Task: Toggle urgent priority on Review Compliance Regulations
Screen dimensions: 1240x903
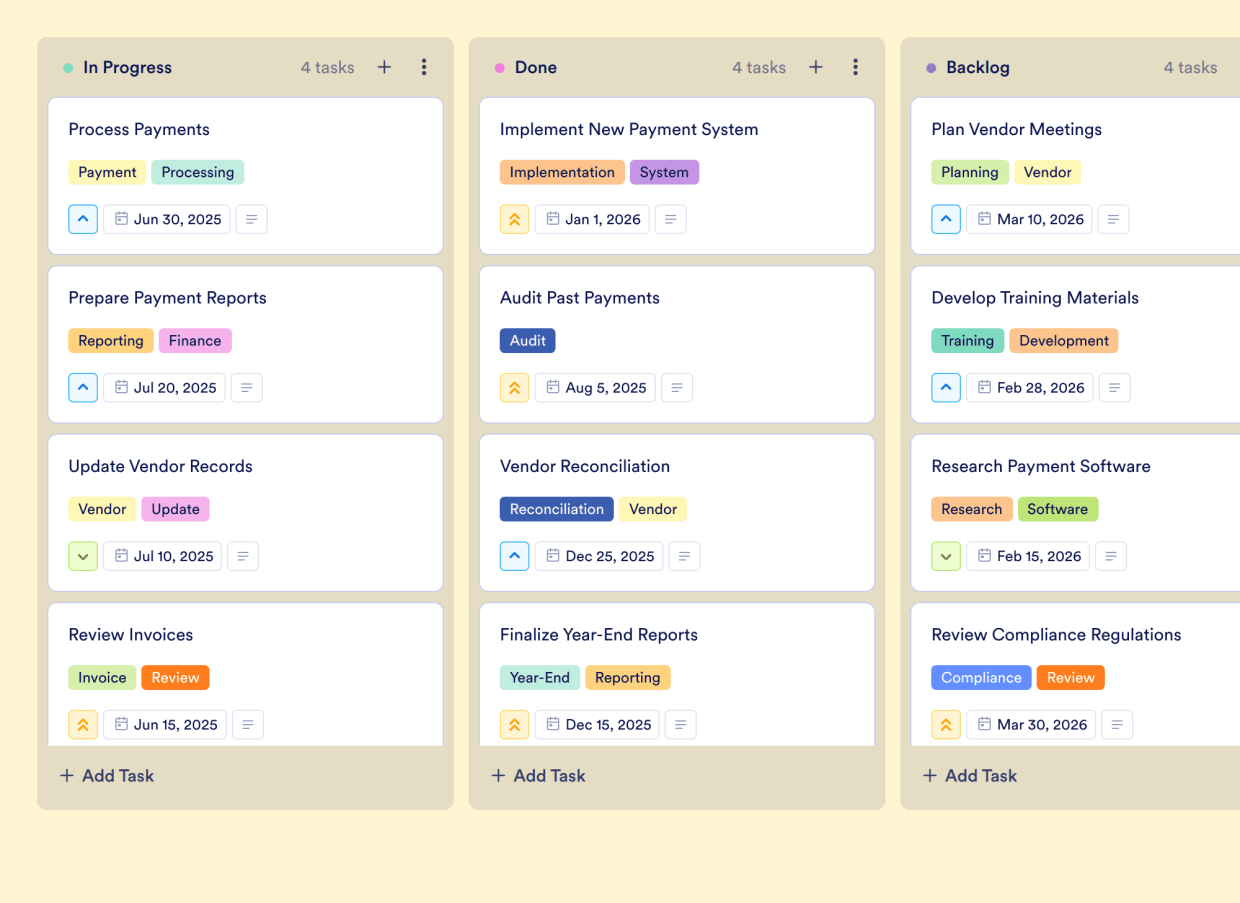Action: (946, 724)
